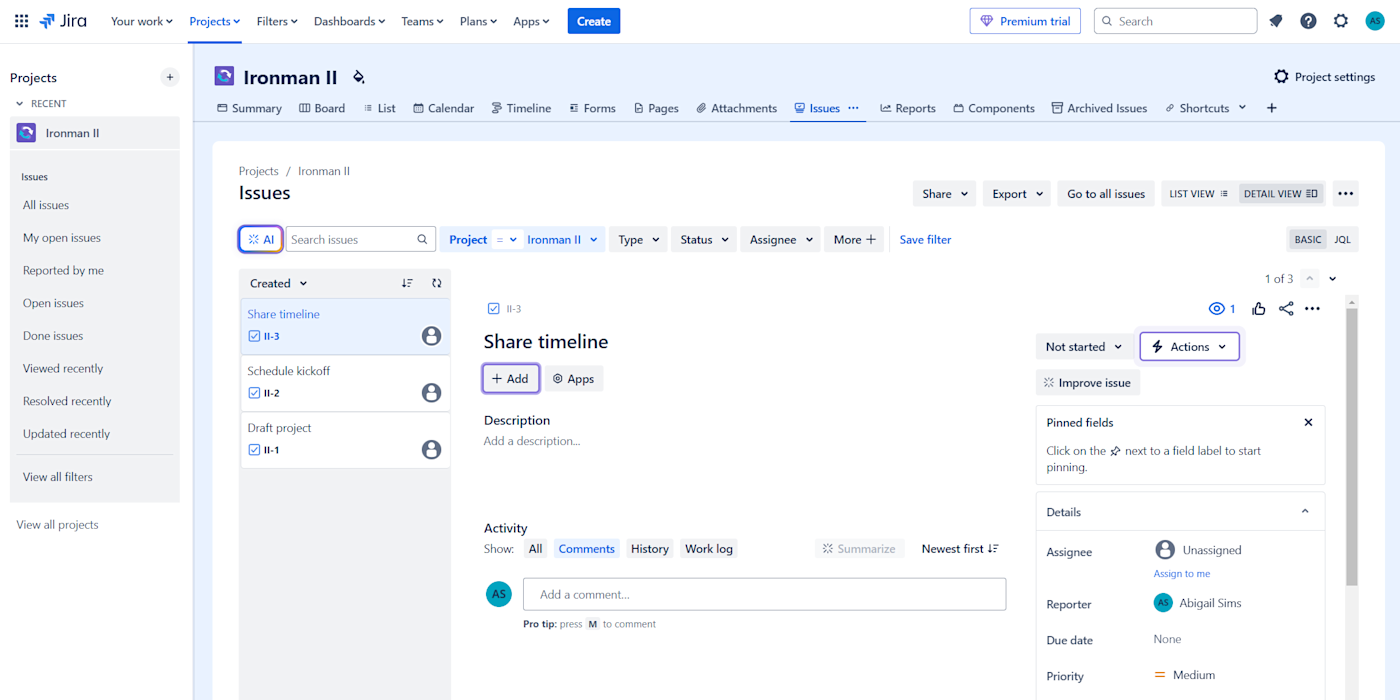Select the Basic search mode

[x=1308, y=240]
